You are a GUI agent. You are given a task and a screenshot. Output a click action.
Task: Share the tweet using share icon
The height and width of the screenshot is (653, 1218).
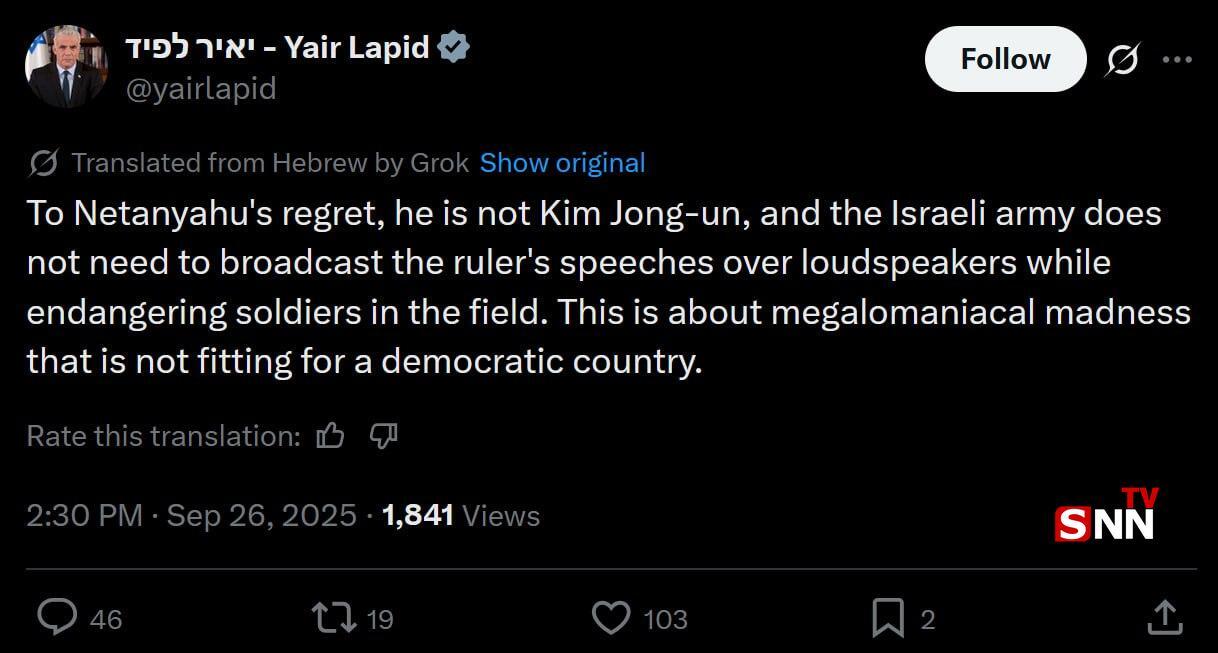coord(1164,618)
